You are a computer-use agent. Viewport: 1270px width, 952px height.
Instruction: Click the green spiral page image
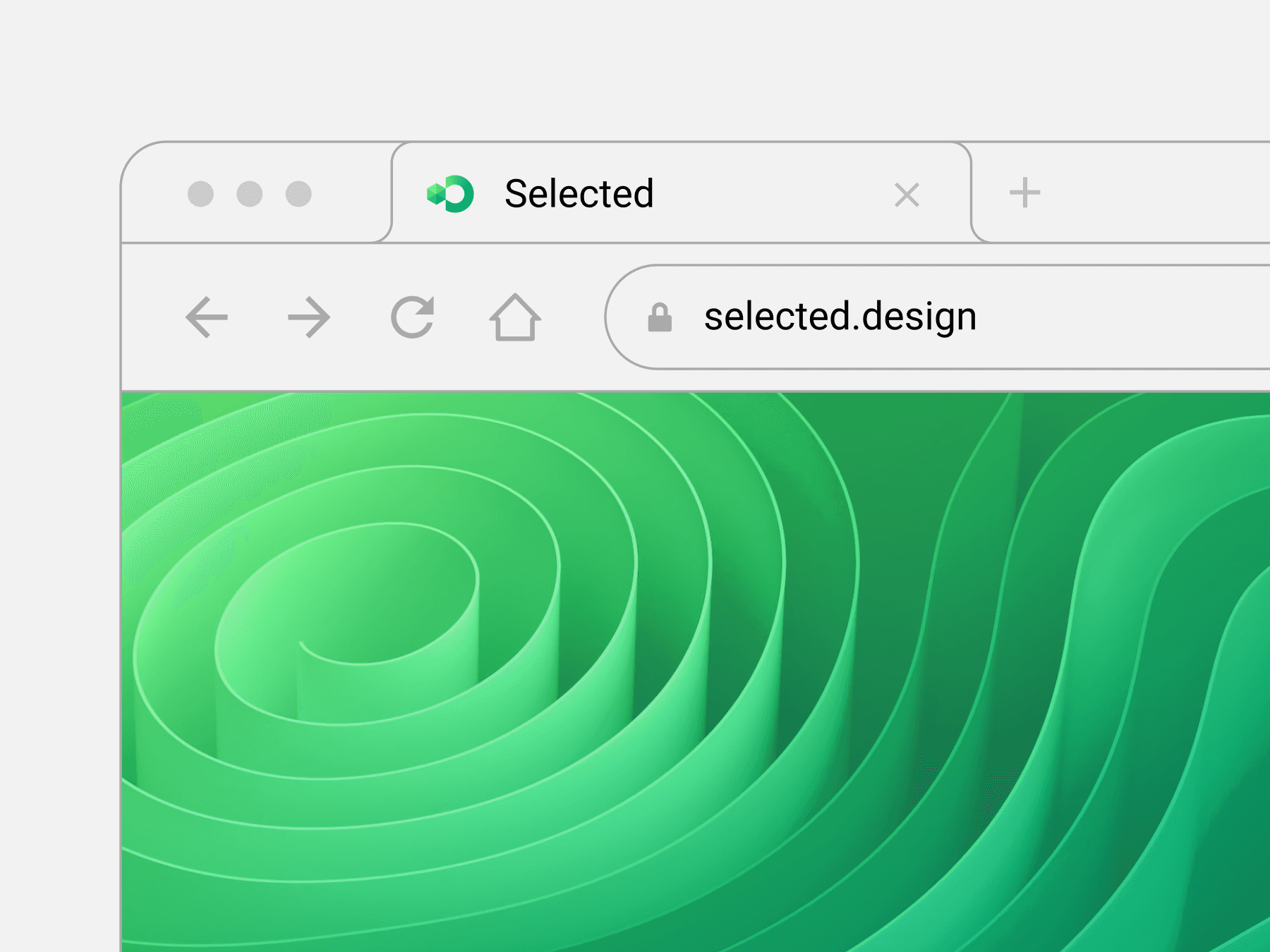(696, 672)
